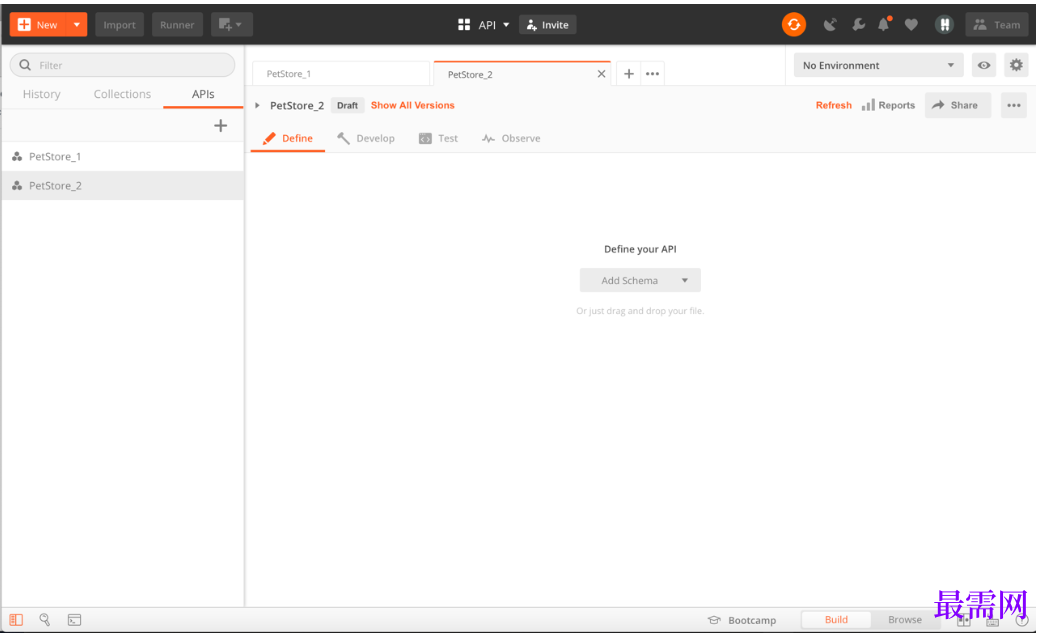Select the Define tab
This screenshot has height=636, width=1046.
tap(288, 138)
